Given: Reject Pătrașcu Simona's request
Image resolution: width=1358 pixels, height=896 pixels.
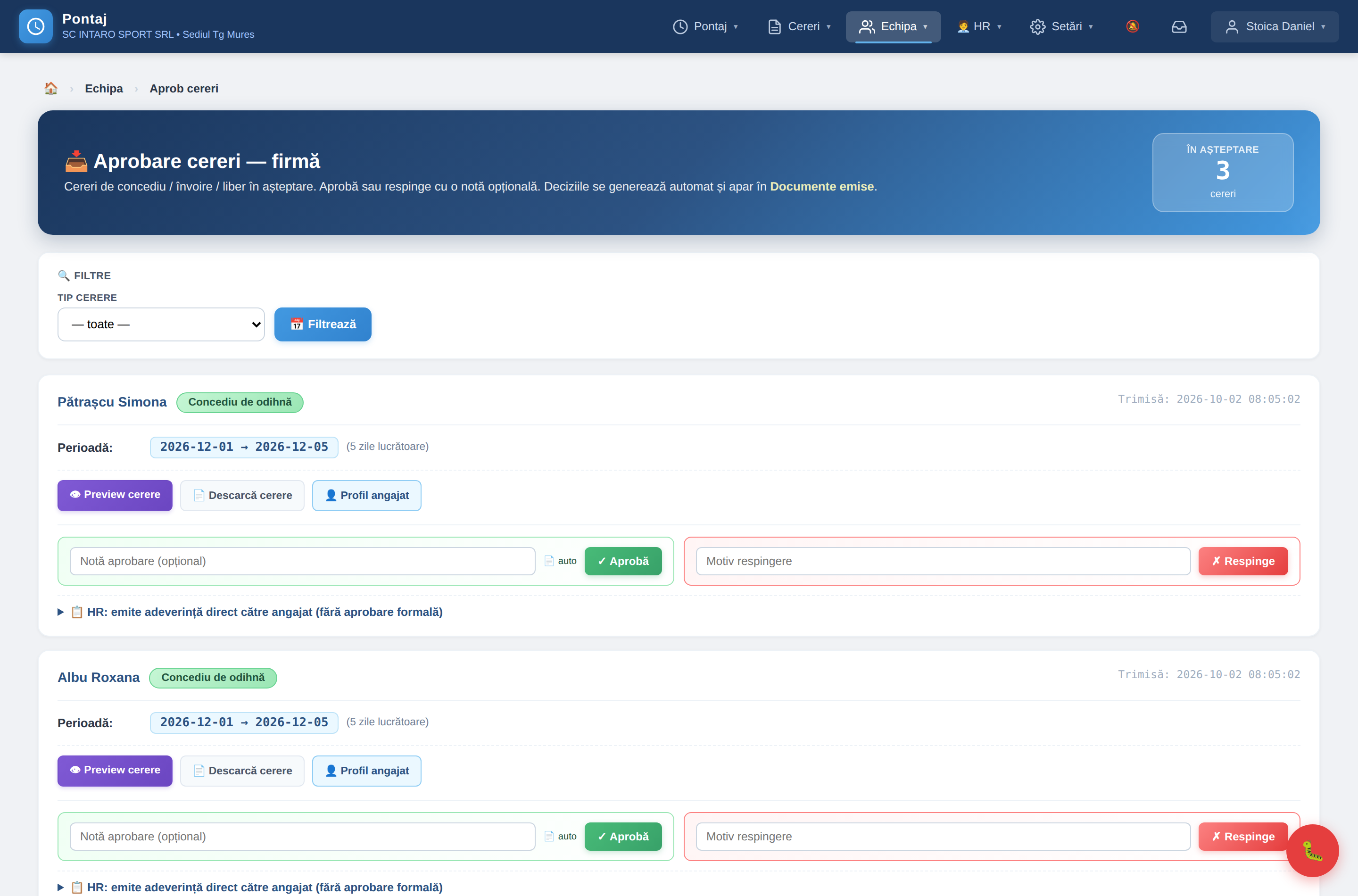Looking at the screenshot, I should [1243, 561].
